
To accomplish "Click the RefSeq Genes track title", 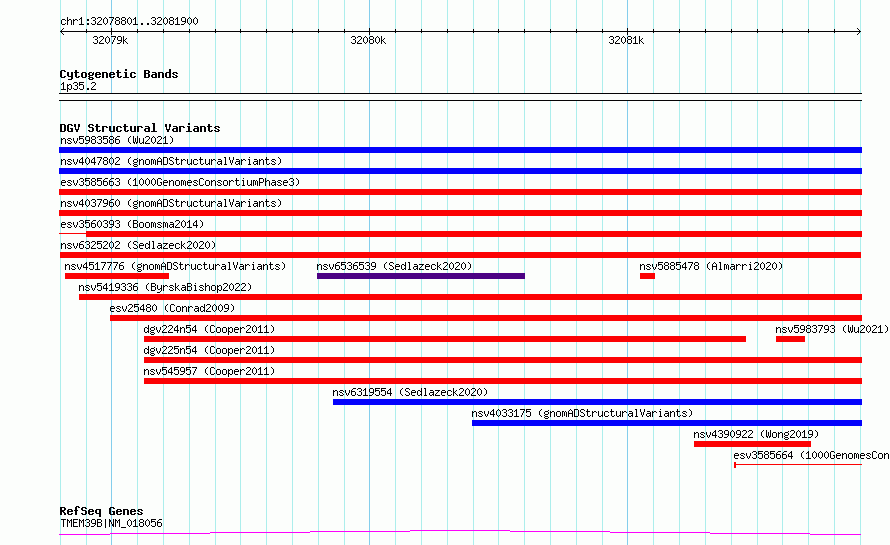I will click(x=101, y=511).
